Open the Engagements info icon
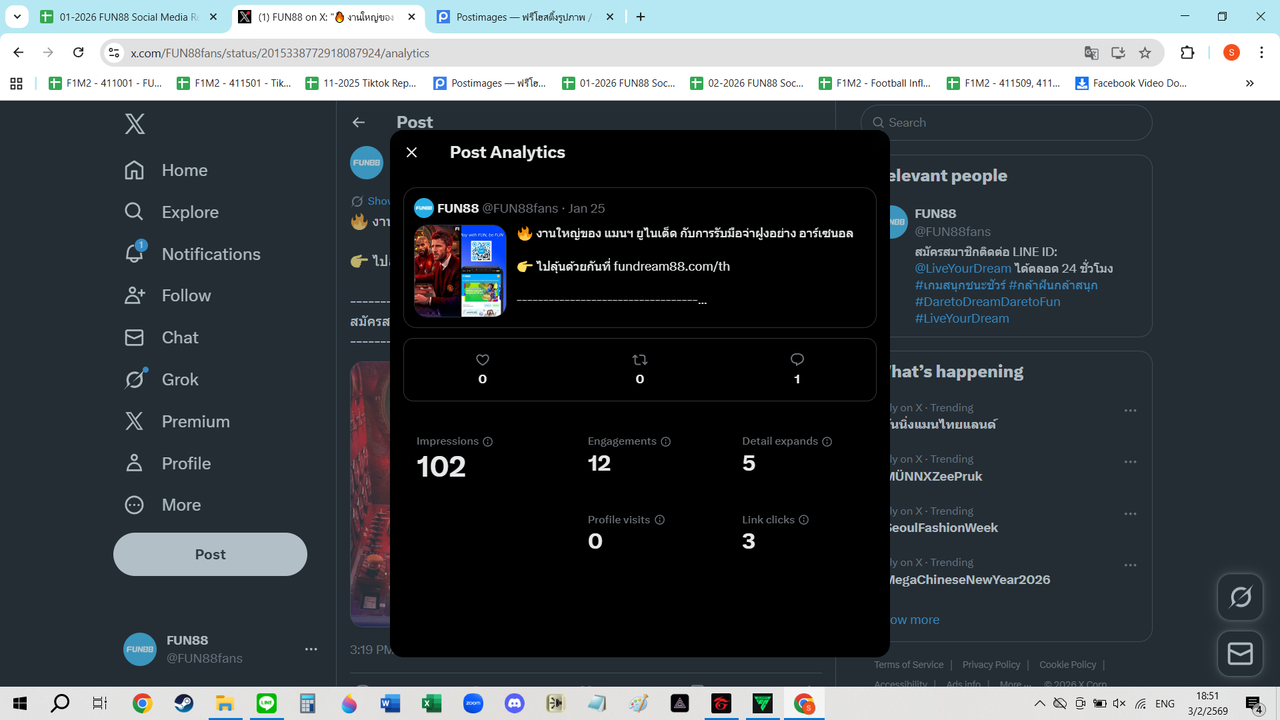 (666, 441)
